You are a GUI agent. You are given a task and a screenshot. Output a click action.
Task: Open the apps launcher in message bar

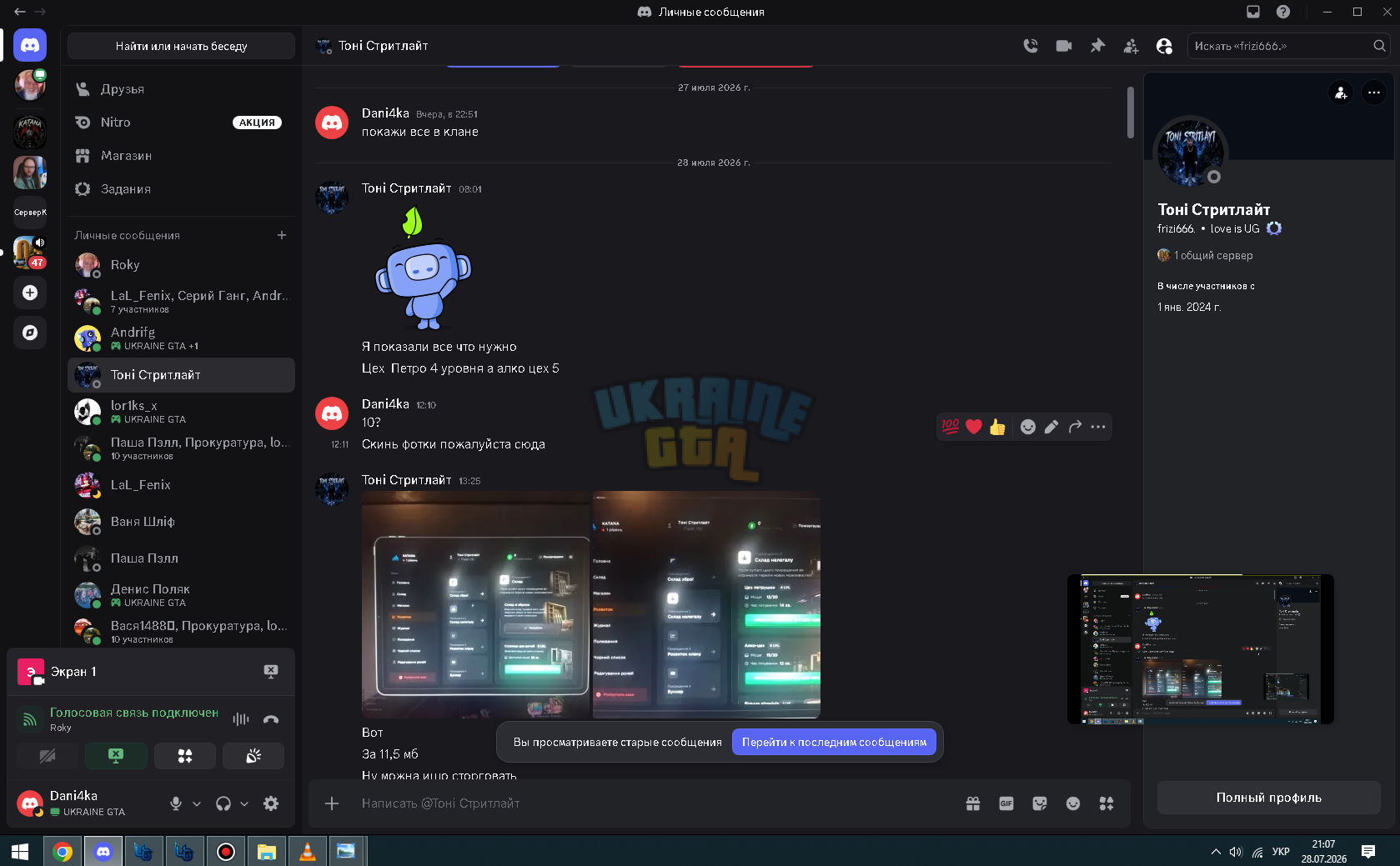(1106, 803)
